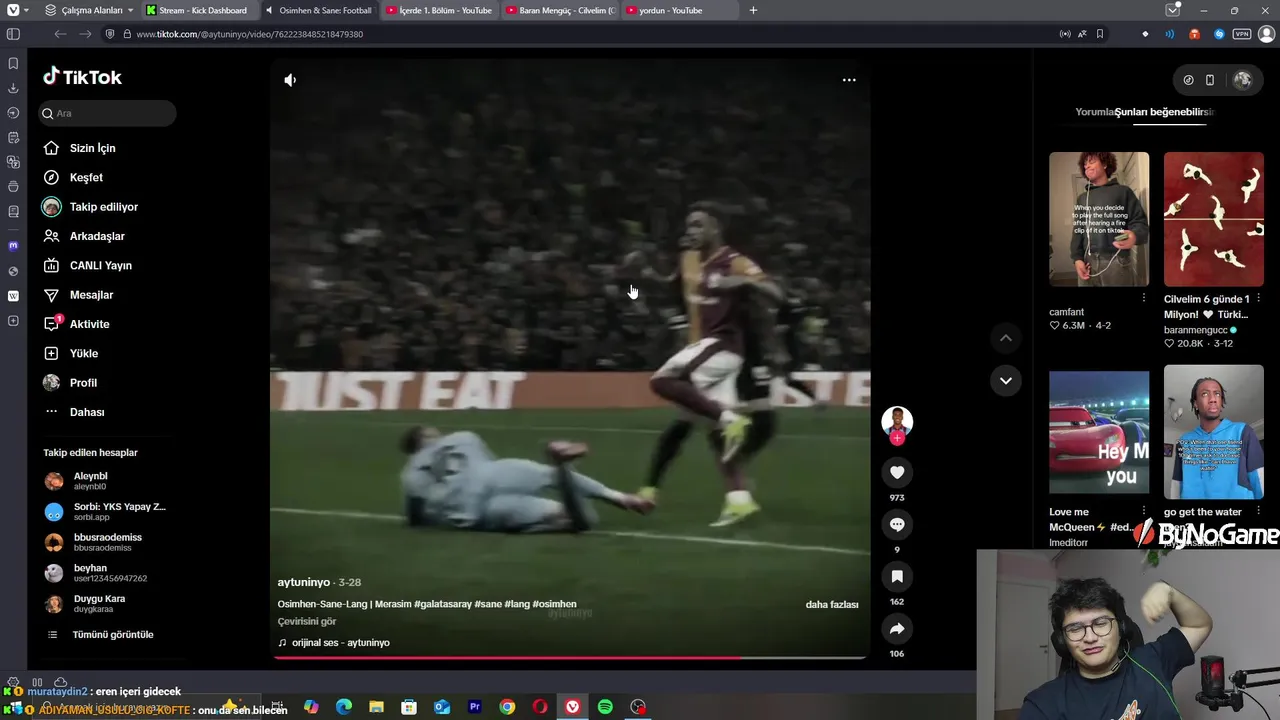1280x720 pixels.
Task: Open Premiere Pro from the taskbar
Action: pos(474,707)
